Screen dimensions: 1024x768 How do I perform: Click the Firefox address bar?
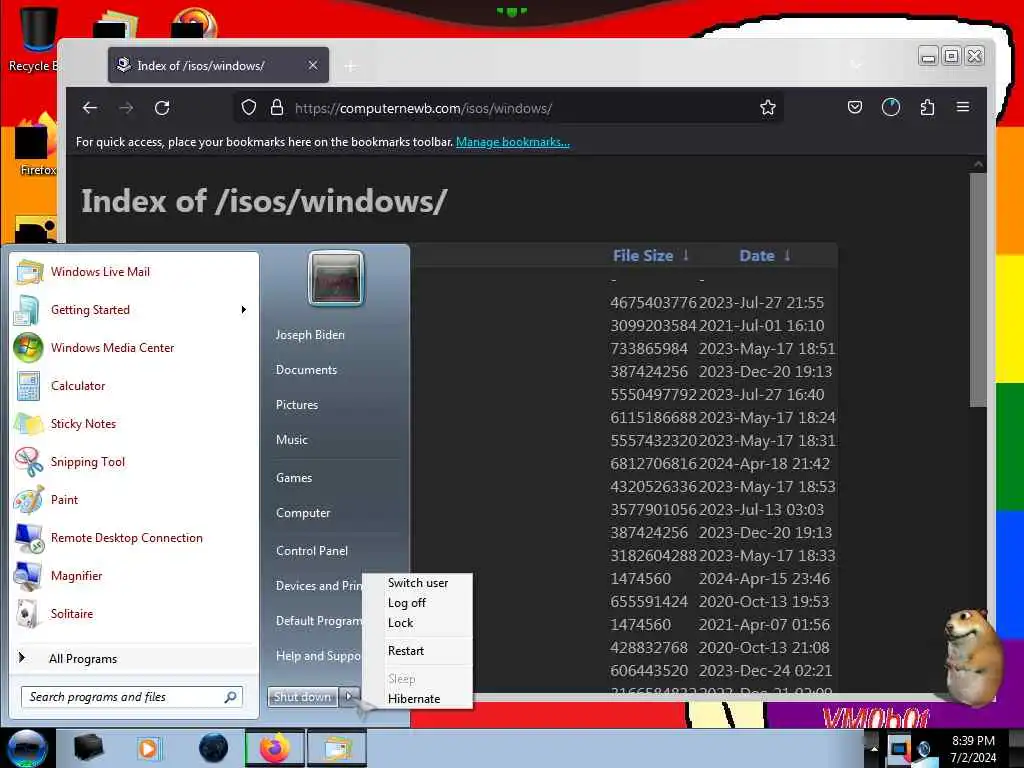509,108
